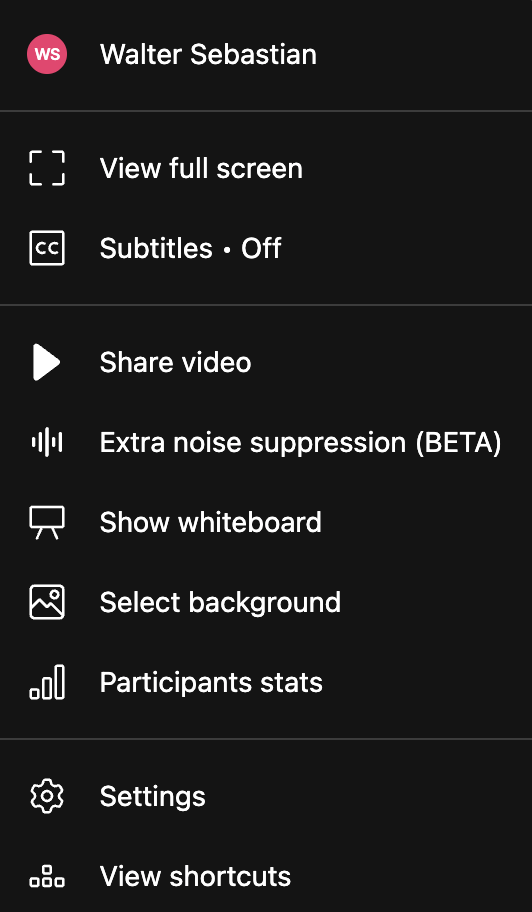Click the Settings gear icon
This screenshot has width=532, height=912.
(47, 796)
